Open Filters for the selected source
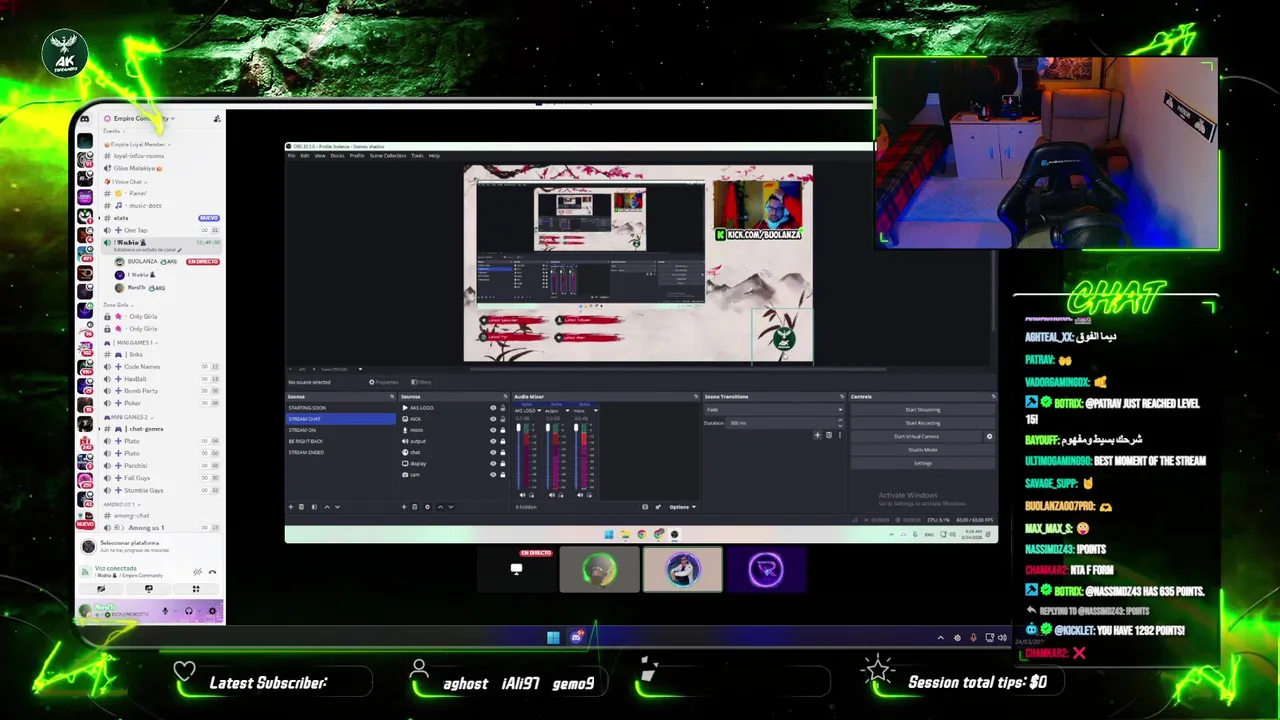 point(420,382)
